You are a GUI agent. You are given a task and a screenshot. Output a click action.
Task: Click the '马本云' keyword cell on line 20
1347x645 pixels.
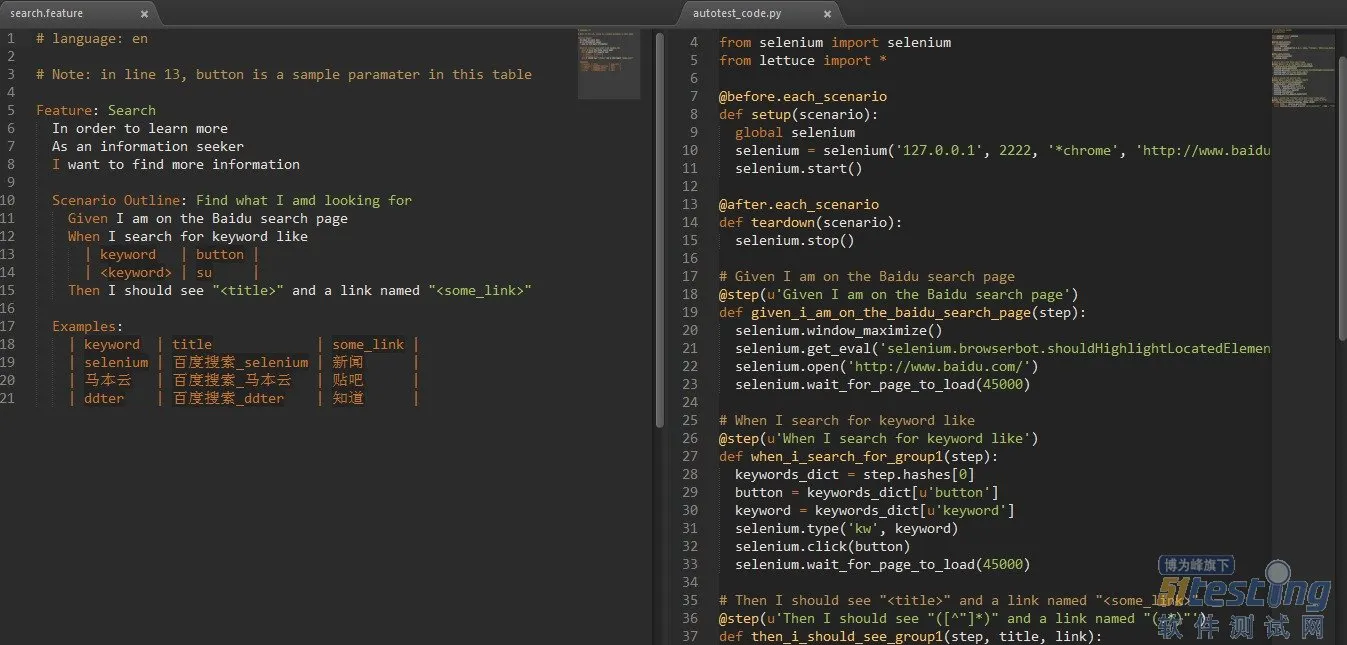pos(108,380)
